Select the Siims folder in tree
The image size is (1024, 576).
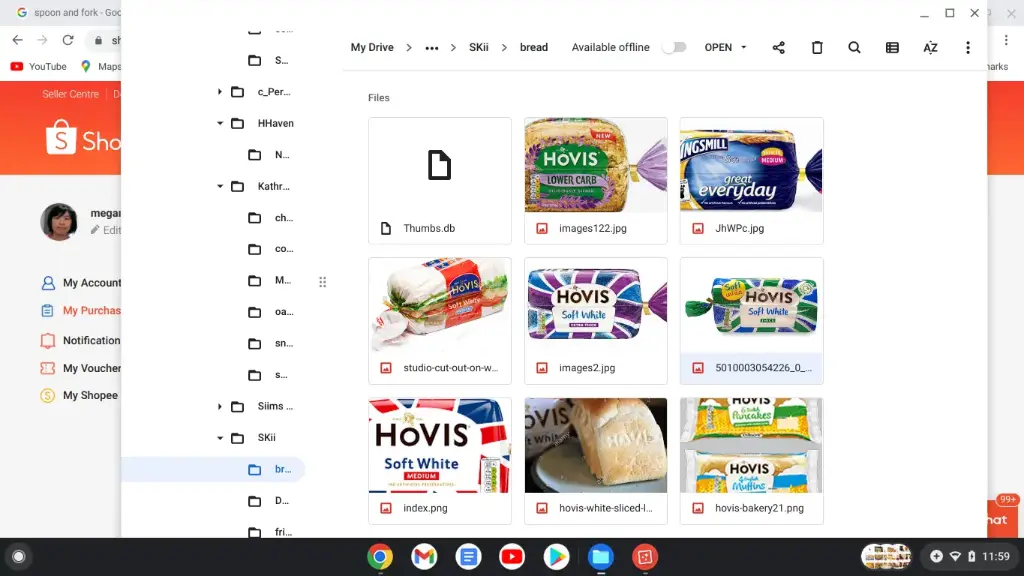[263, 407]
